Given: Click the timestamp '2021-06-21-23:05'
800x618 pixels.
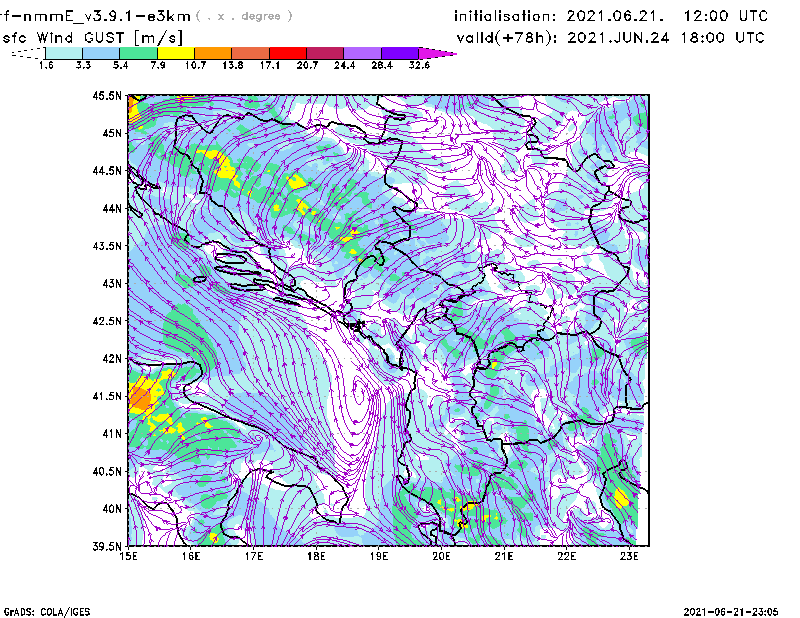Looking at the screenshot, I should (x=731, y=612).
